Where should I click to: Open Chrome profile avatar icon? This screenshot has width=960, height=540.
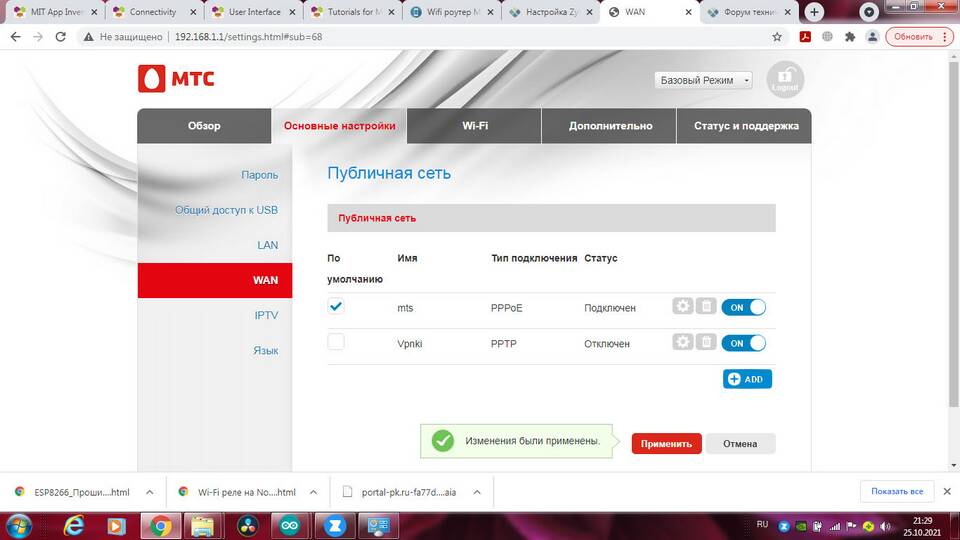tap(872, 37)
